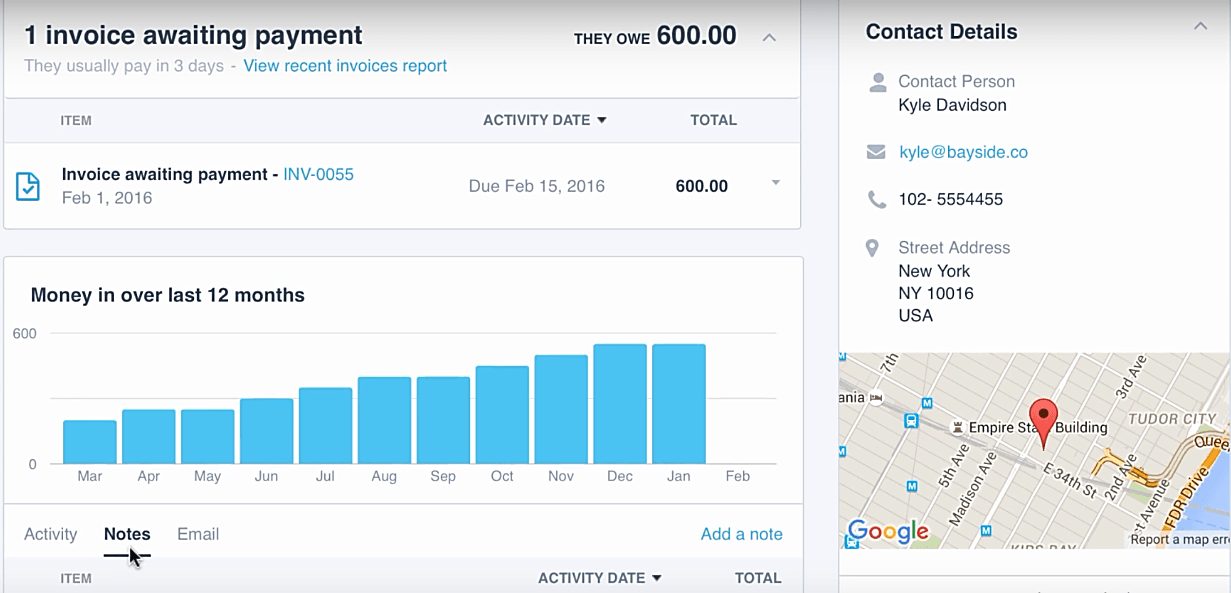The image size is (1231, 593).
Task: Click Report a map error link
Action: click(x=1180, y=540)
